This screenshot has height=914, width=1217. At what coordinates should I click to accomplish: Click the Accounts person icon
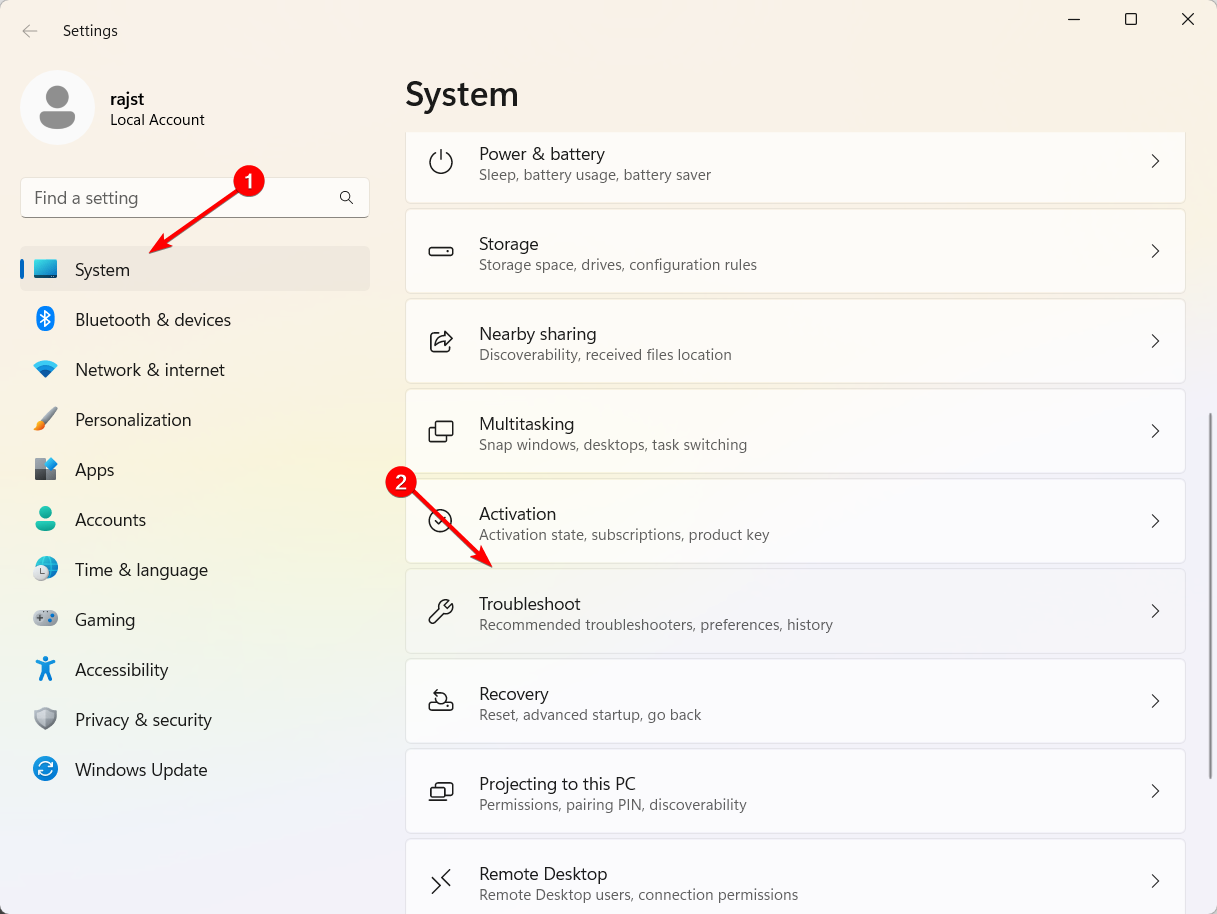tap(46, 519)
